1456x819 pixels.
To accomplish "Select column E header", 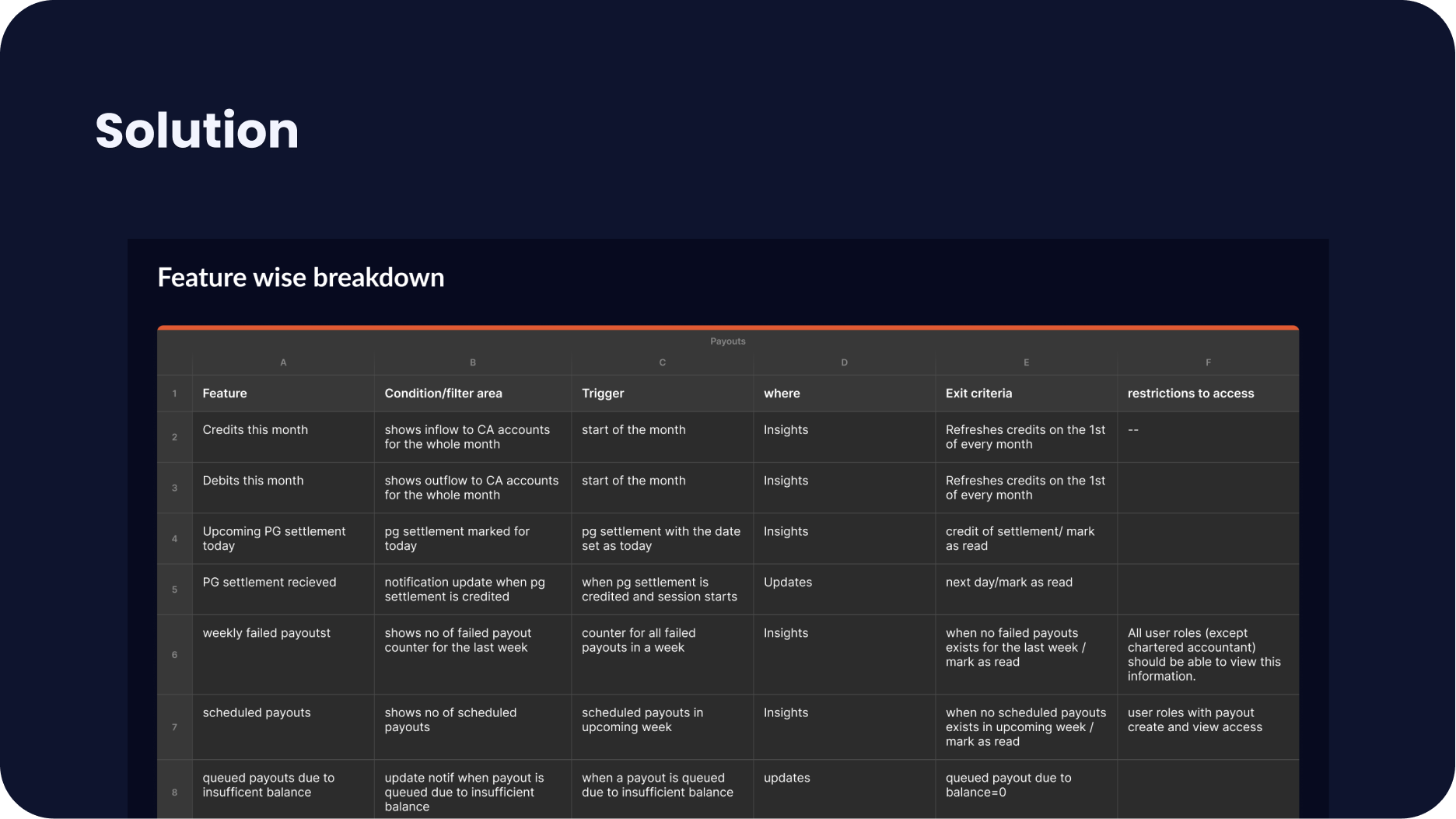I will (x=1026, y=362).
